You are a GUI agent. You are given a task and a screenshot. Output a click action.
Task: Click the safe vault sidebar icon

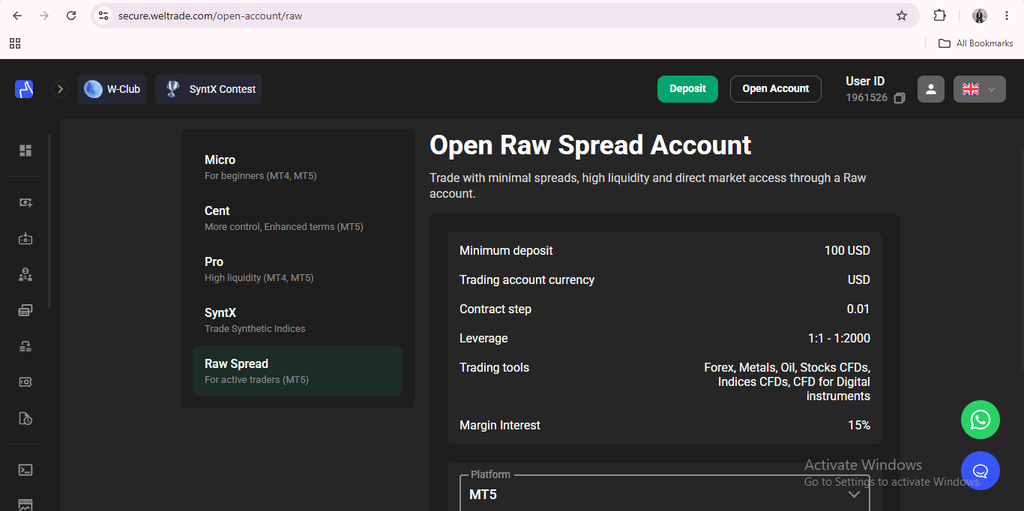[25, 382]
